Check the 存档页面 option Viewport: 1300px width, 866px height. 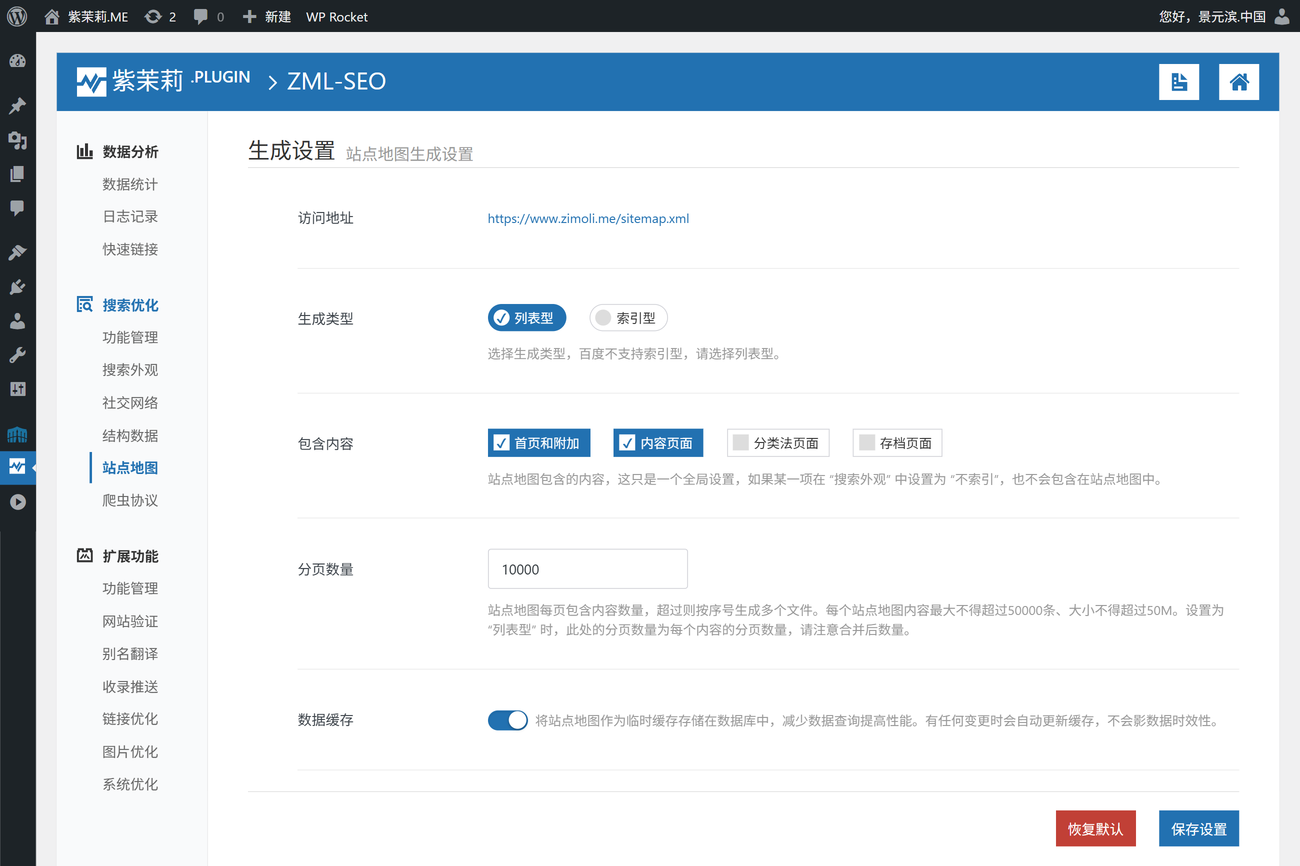point(897,443)
